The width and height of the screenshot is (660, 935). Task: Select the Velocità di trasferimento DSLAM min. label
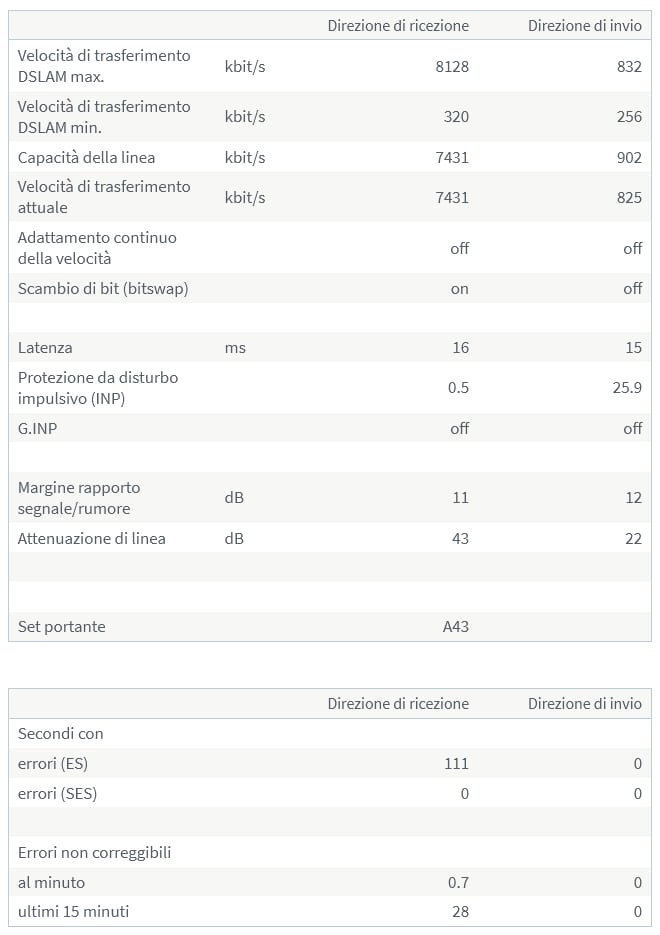click(103, 117)
